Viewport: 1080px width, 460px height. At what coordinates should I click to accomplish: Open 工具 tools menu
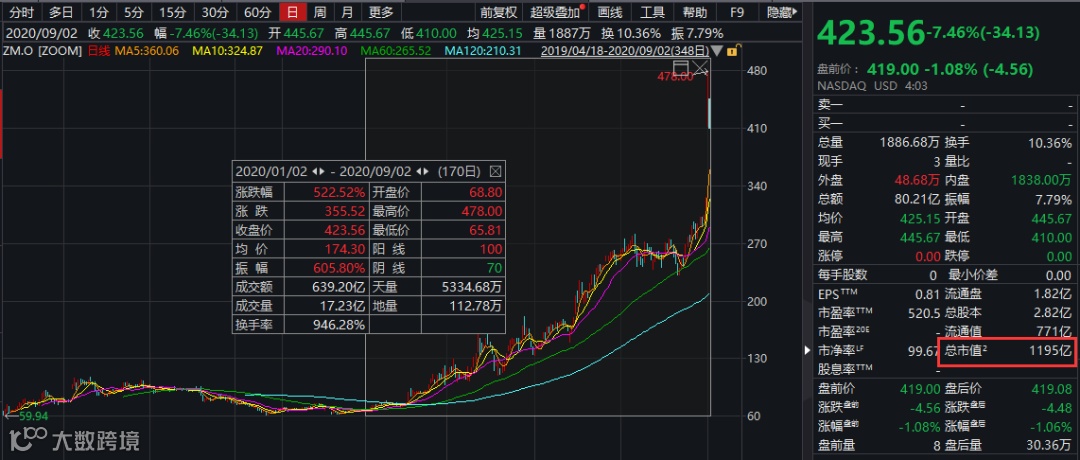click(652, 12)
